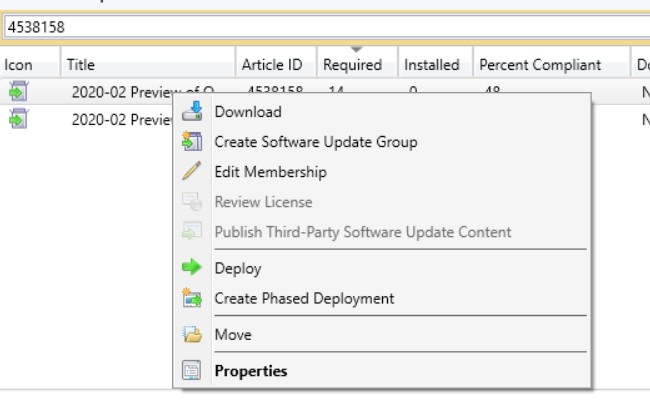Click the first row's update icon
650x403 pixels.
19,92
